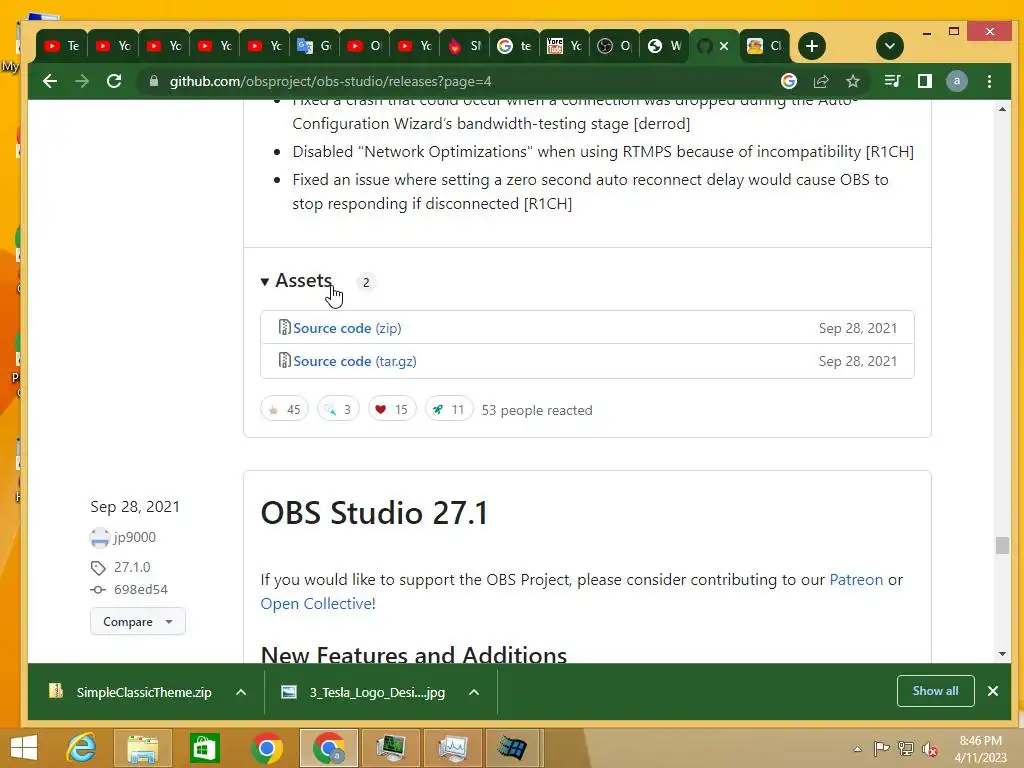
Task: Click the heart reaction with 15
Action: pos(392,409)
